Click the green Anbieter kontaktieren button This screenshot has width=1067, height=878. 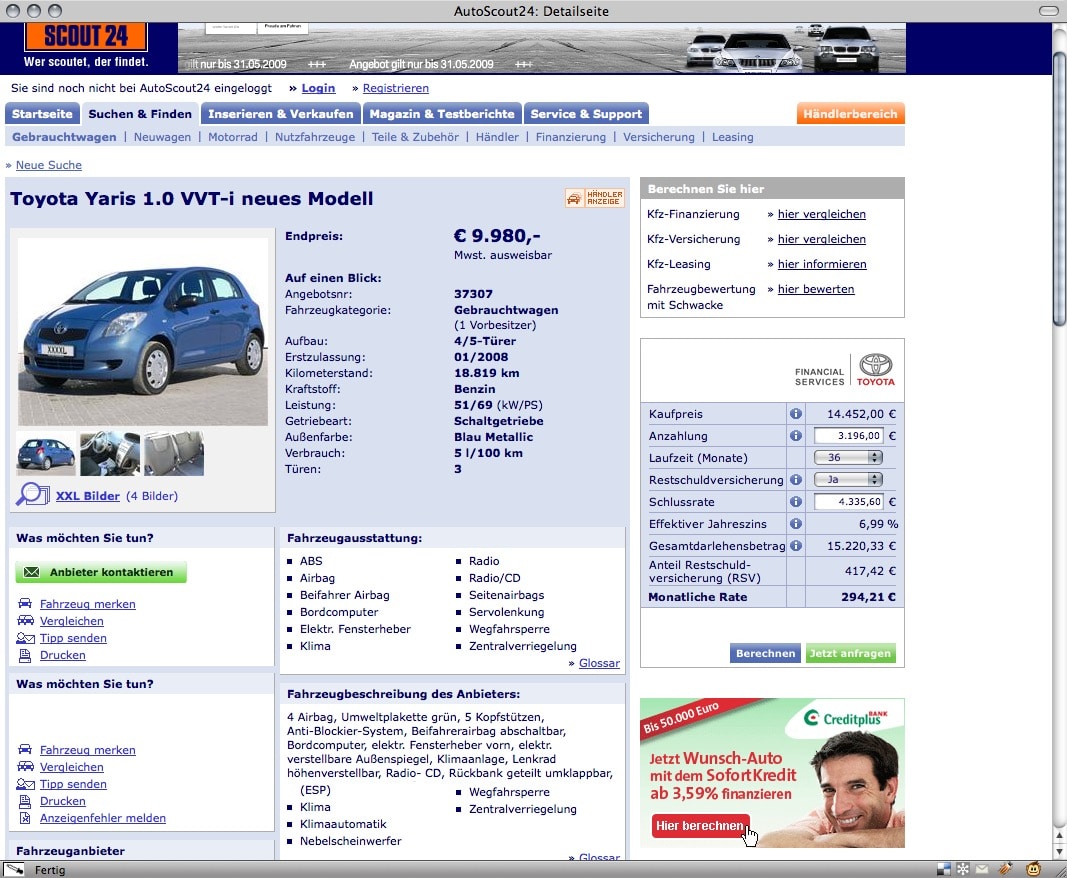point(101,572)
